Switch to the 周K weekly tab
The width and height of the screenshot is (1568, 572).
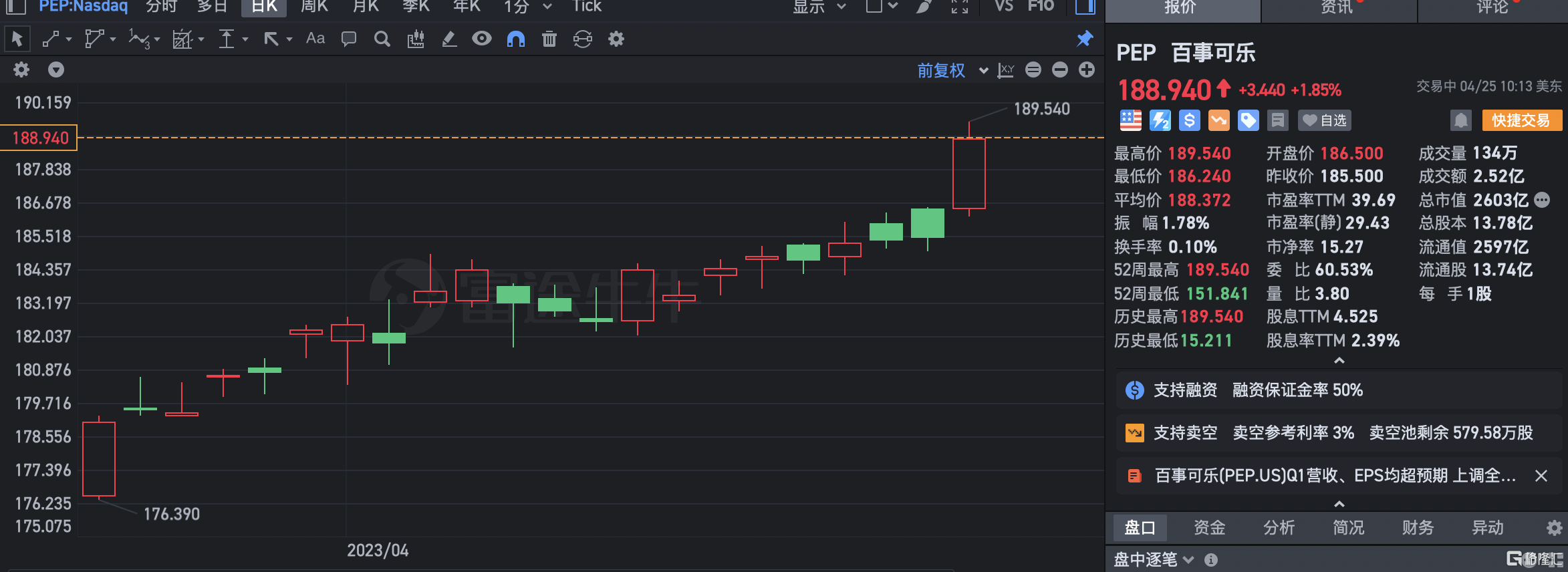[x=314, y=7]
